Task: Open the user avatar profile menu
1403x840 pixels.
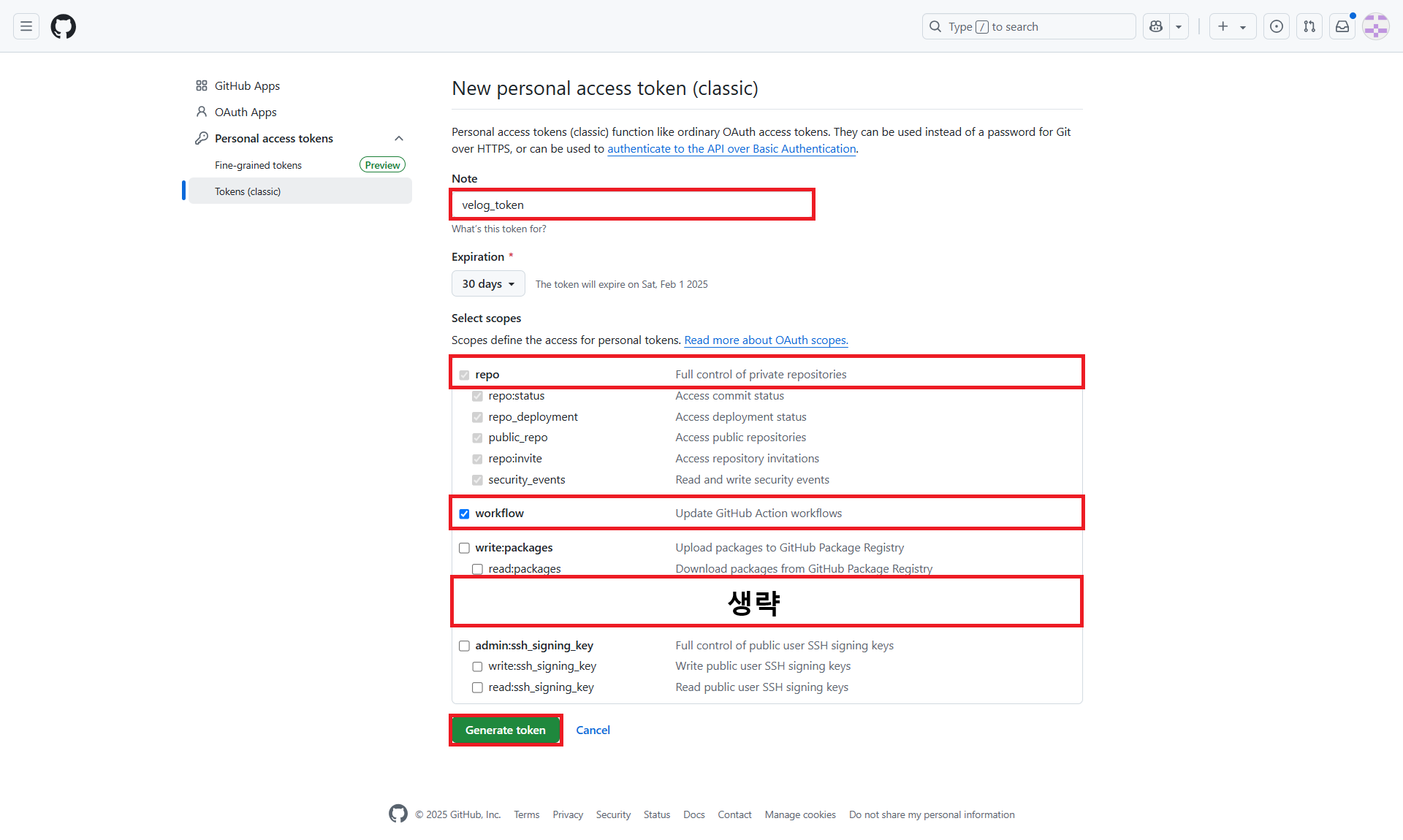Action: pos(1376,27)
